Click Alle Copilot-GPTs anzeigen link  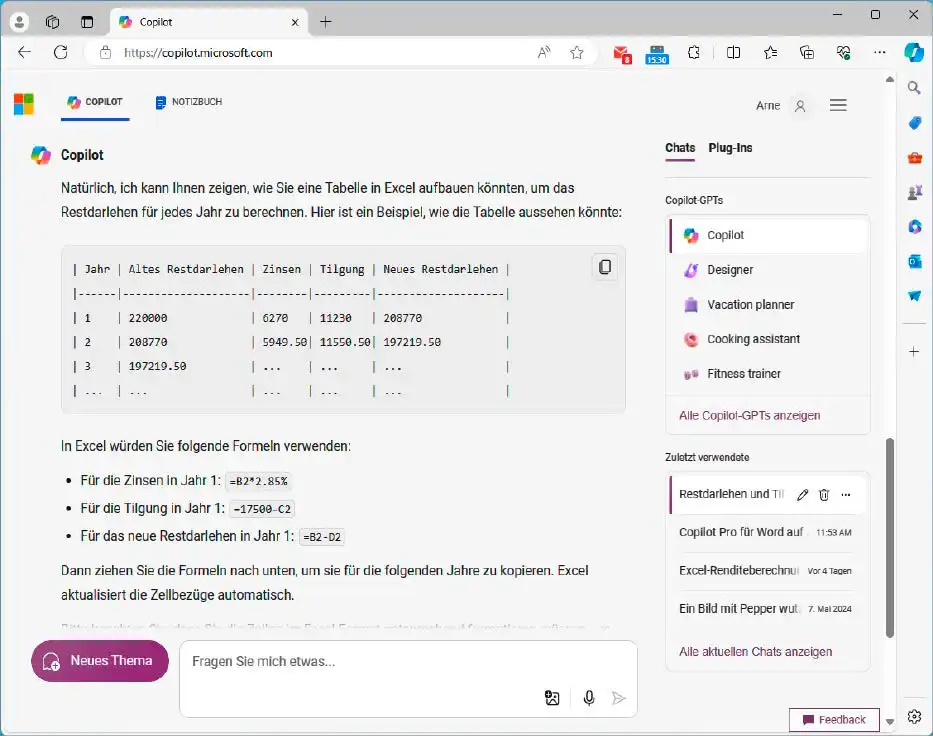coord(750,415)
